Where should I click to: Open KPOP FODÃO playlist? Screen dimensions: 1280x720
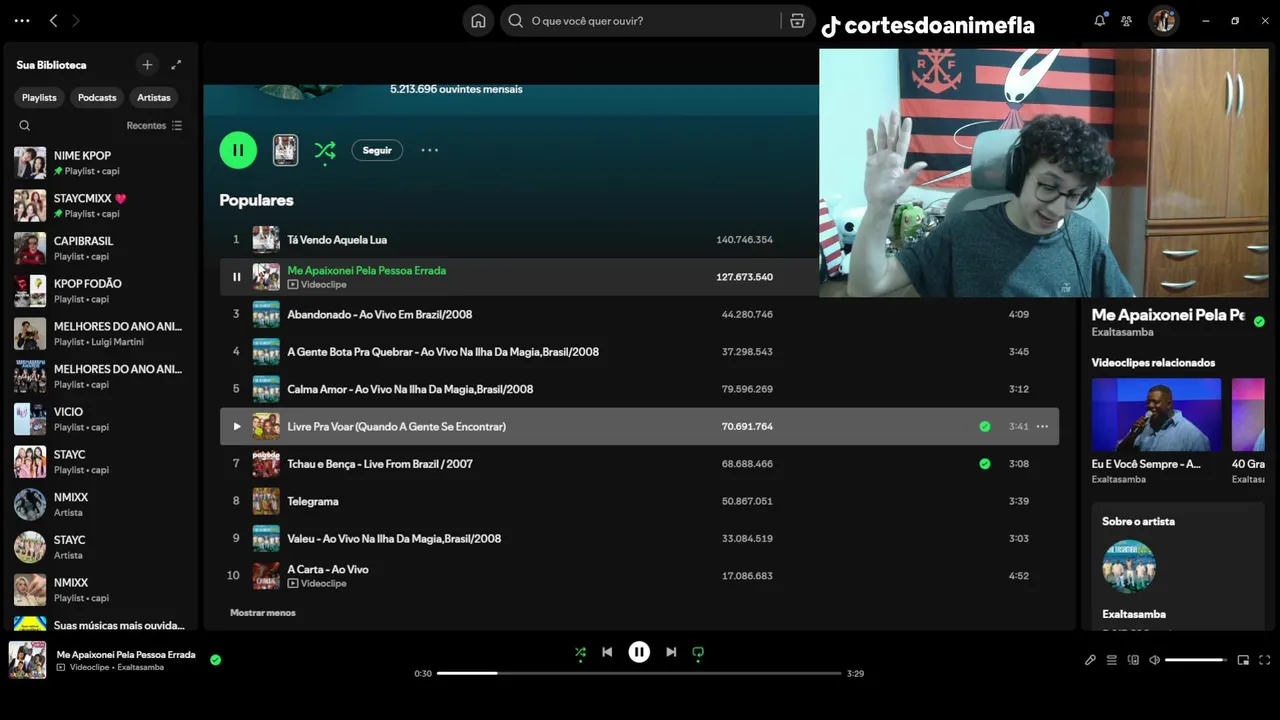(100, 291)
